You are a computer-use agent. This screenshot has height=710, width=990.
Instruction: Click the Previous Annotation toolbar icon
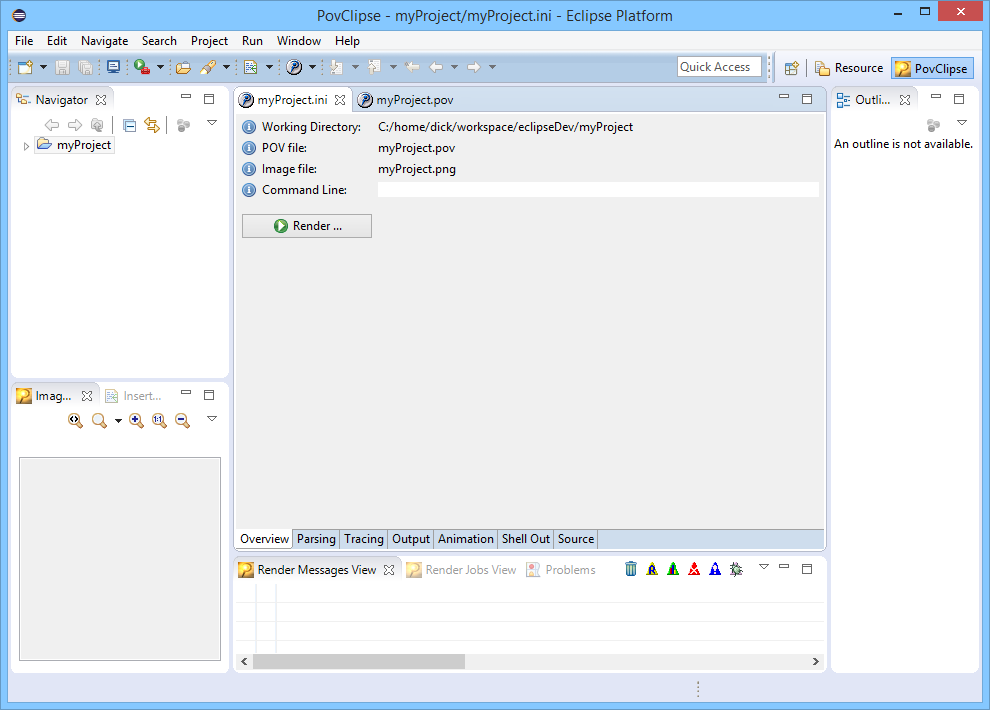tap(374, 67)
